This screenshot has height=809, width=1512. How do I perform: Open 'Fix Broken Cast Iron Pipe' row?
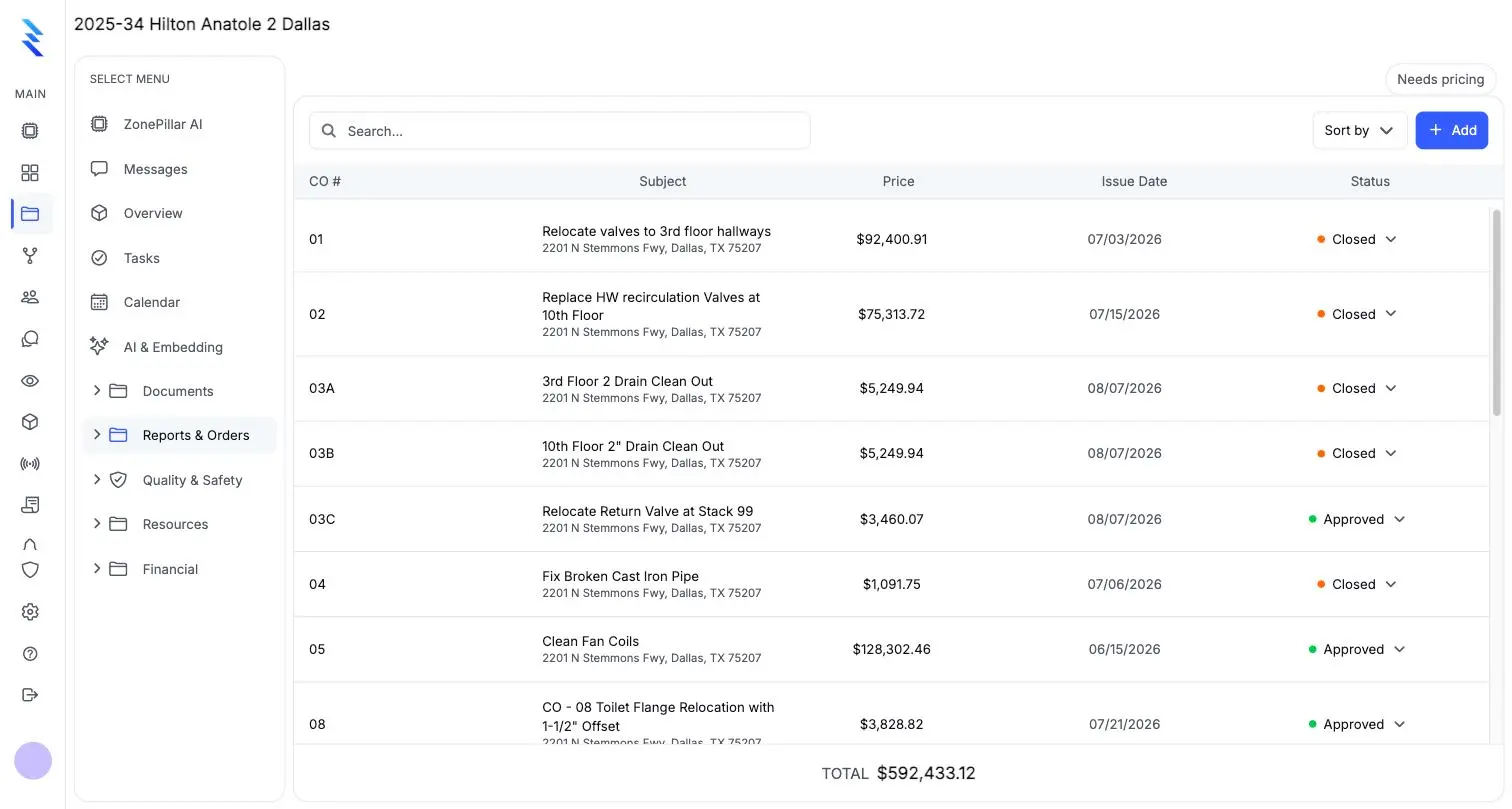892,584
